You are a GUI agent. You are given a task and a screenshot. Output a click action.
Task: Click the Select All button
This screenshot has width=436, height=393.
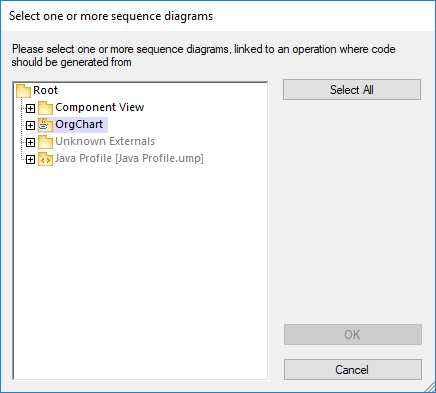pyautogui.click(x=352, y=90)
